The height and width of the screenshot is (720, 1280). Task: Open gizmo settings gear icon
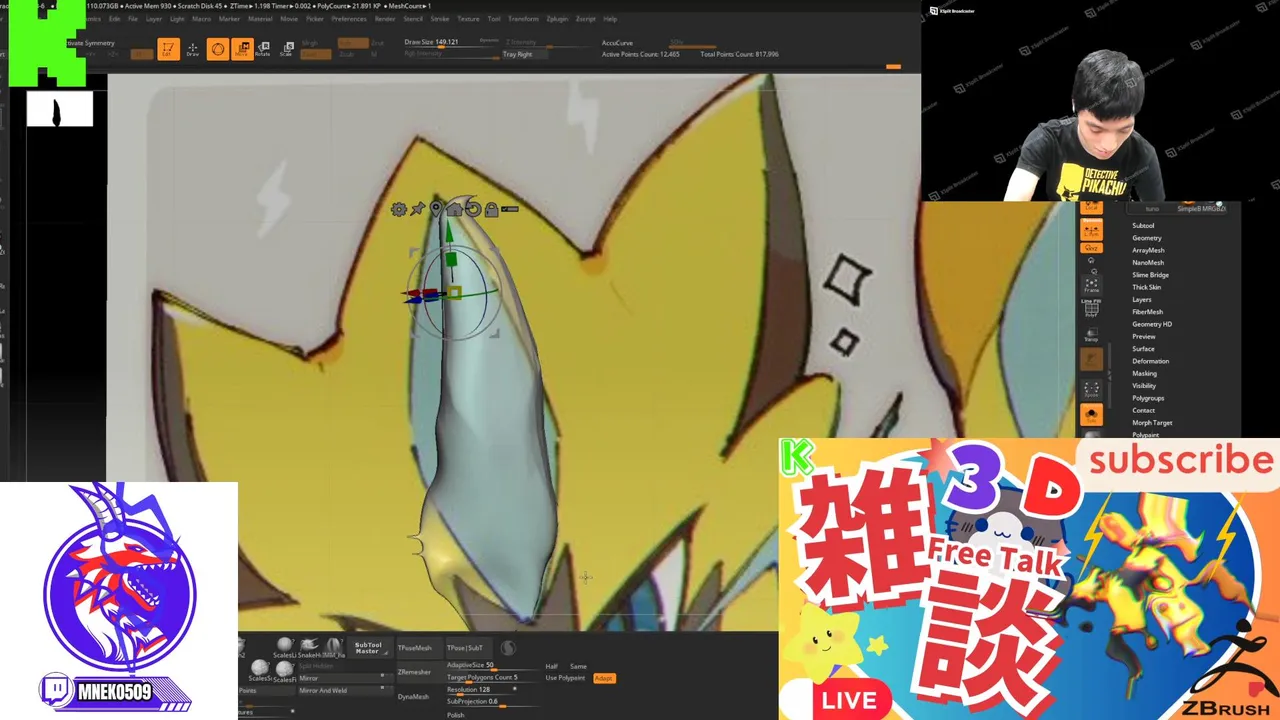coord(399,209)
